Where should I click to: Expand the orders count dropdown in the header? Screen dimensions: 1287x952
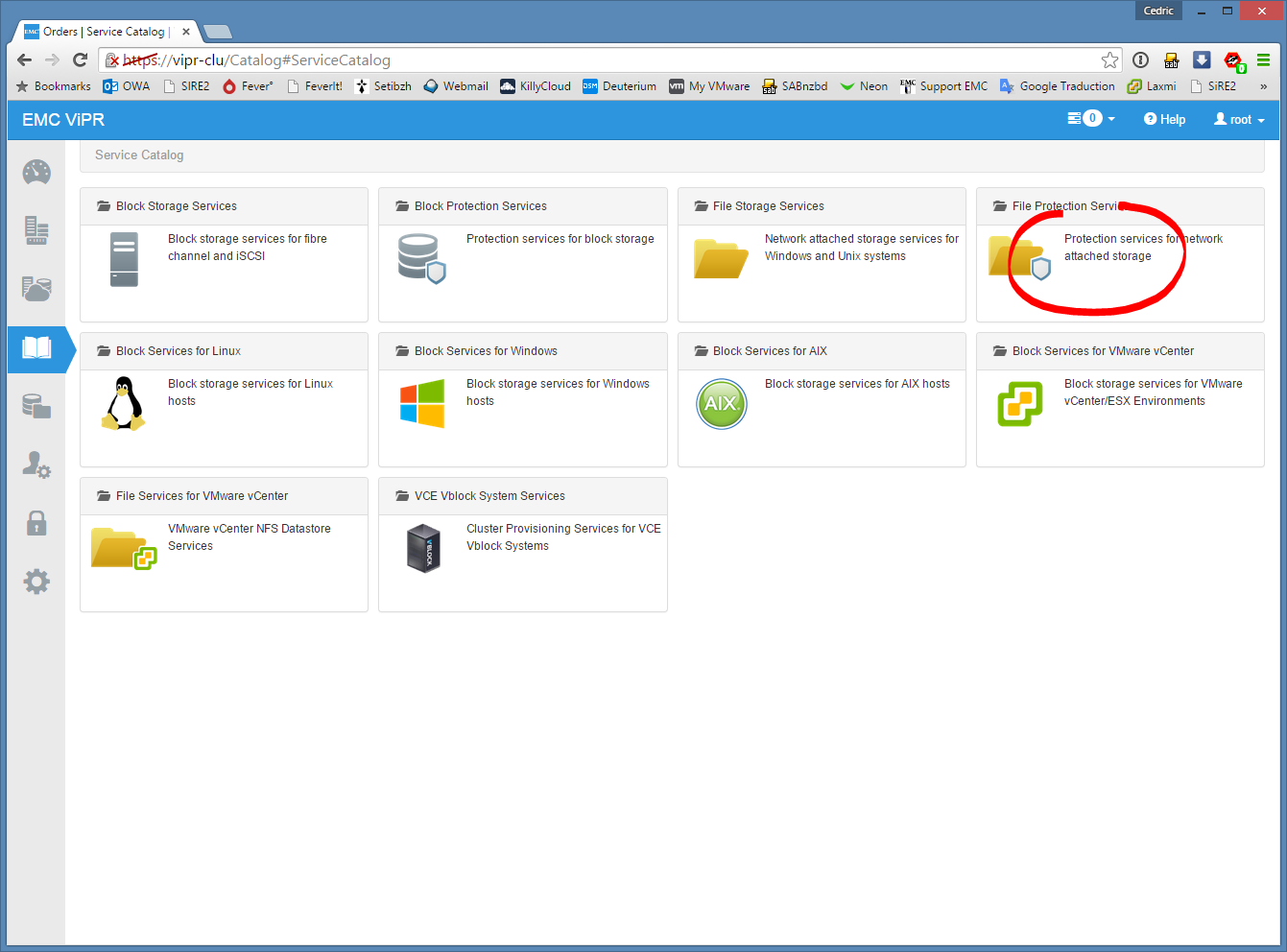point(1091,119)
